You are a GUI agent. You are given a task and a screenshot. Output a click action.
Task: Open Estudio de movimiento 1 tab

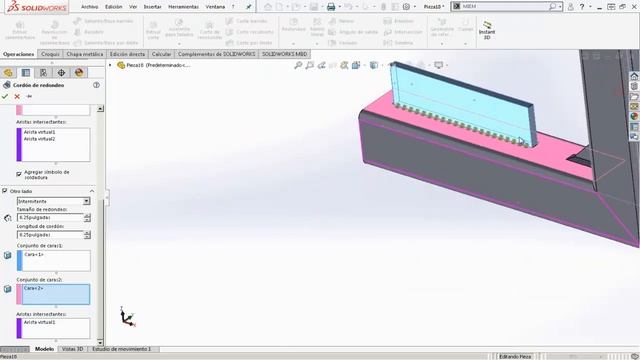(122, 349)
